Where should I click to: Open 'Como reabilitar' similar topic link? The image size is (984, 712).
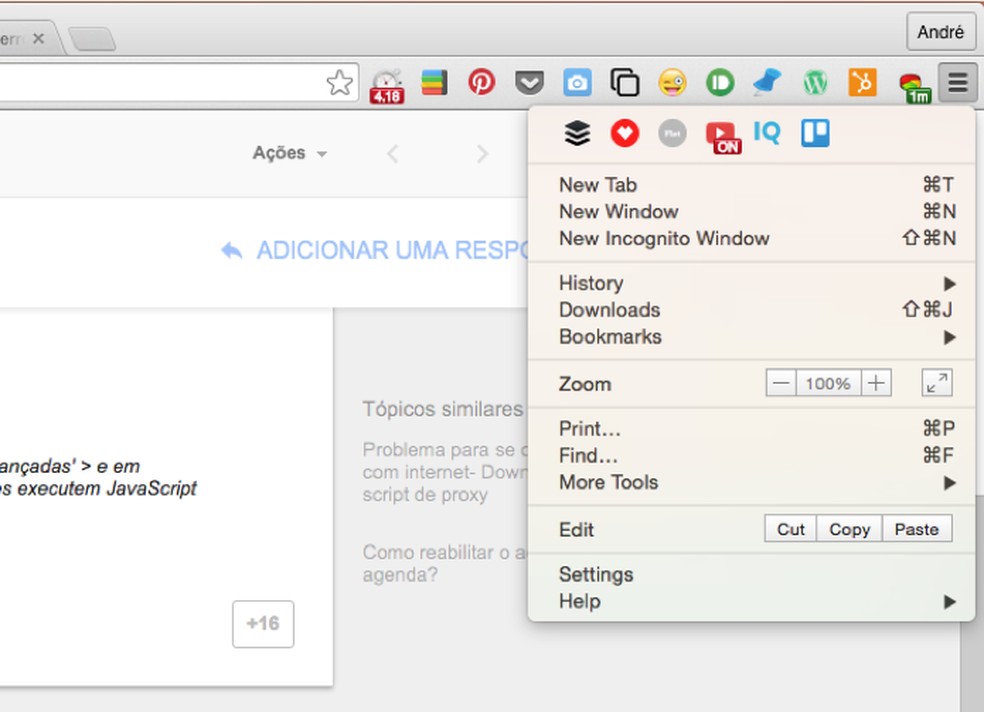pyautogui.click(x=446, y=563)
